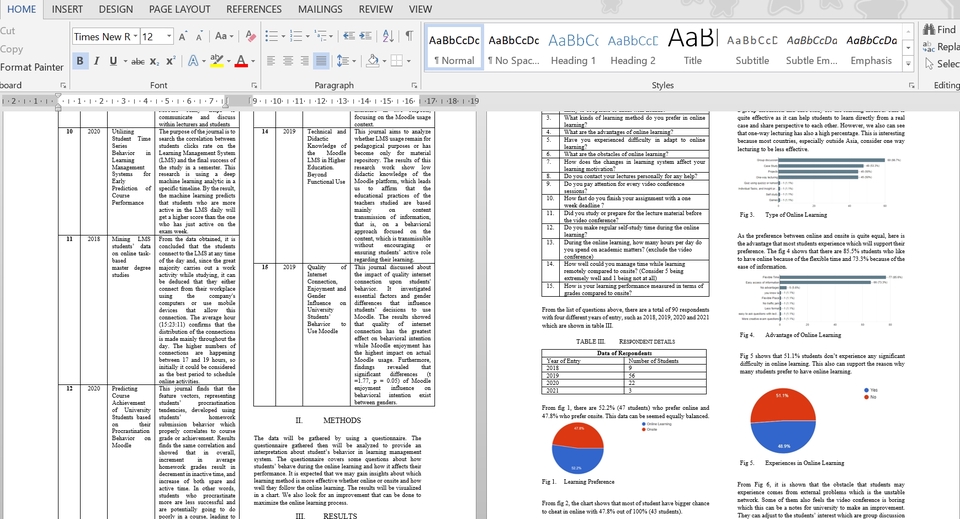Open Text Effects and Typography

193,61
